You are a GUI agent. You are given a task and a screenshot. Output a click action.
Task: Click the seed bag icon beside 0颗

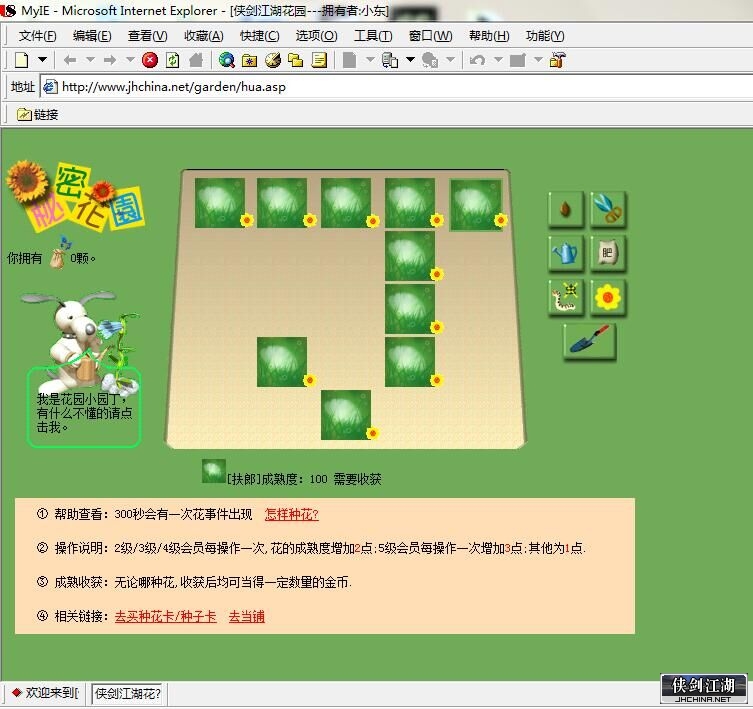[58, 257]
